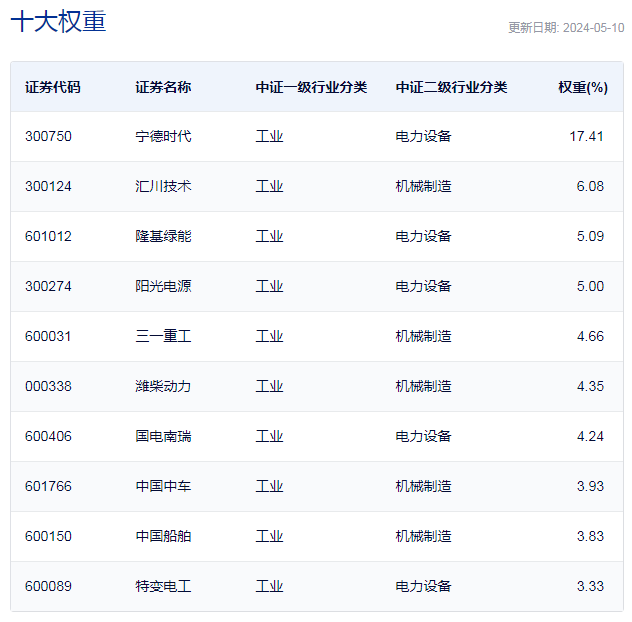632x622 pixels.
Task: Click weight value 17.41
Action: (586, 136)
